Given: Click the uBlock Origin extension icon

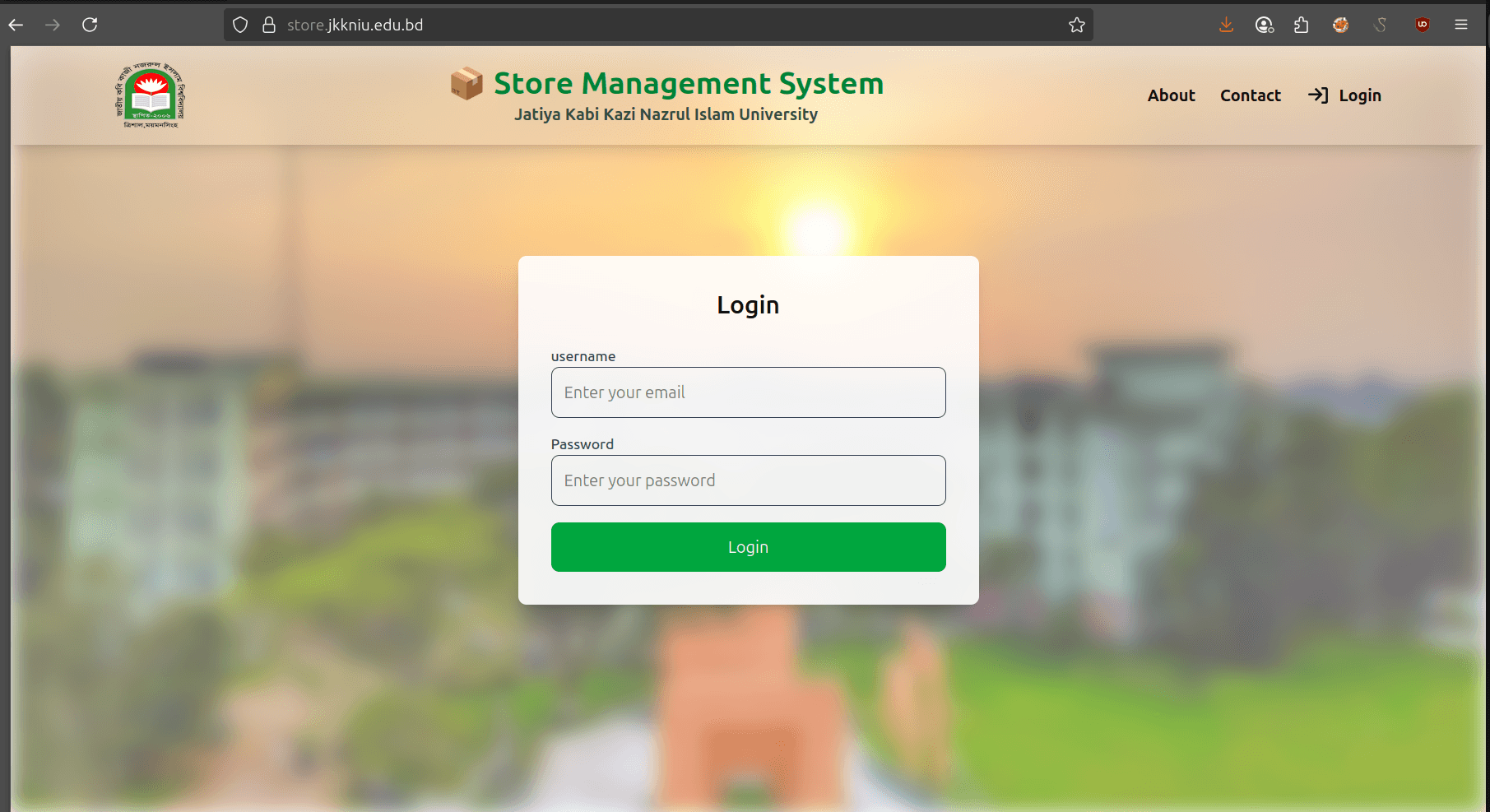Looking at the screenshot, I should (1422, 25).
